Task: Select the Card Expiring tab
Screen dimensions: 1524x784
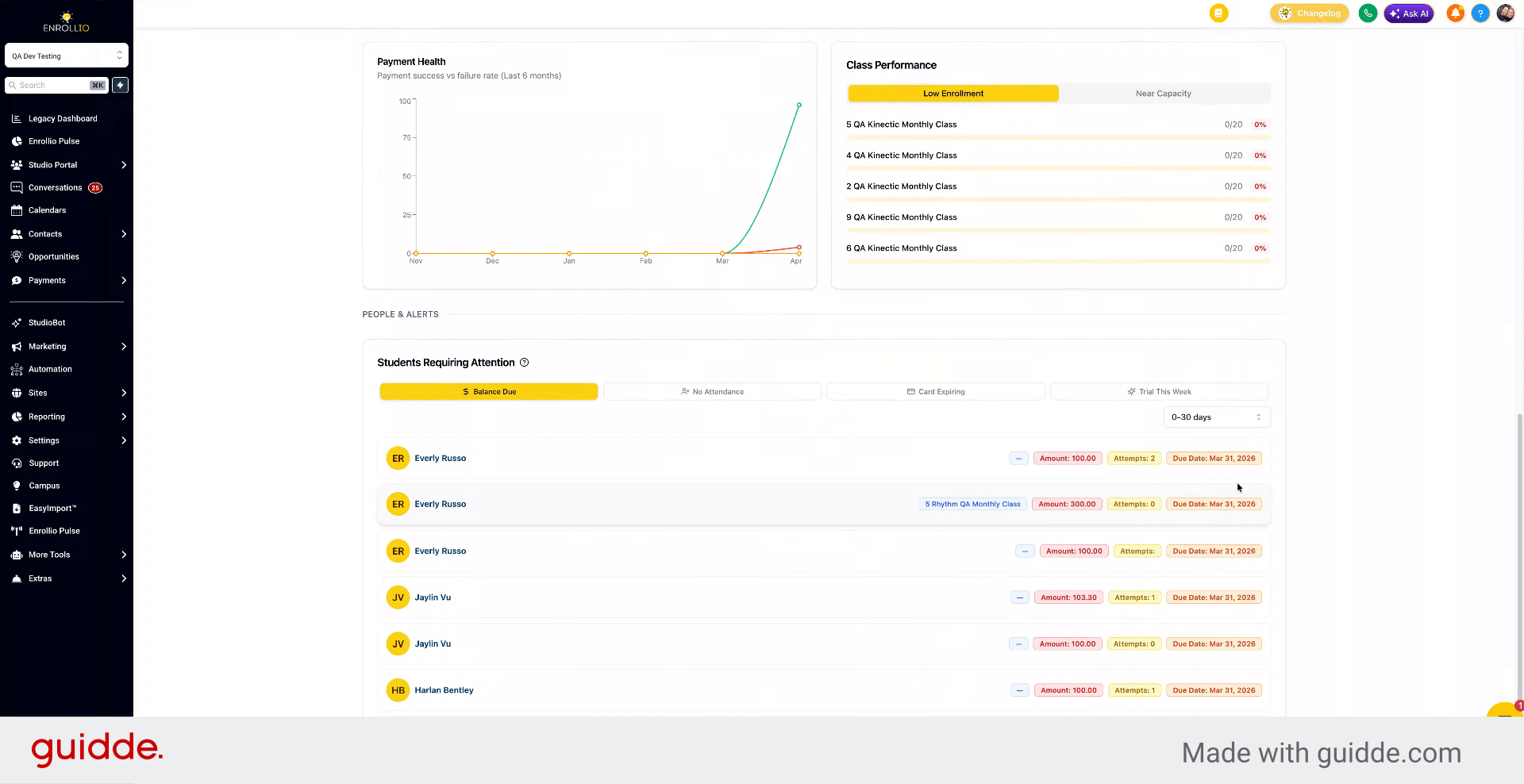Action: tap(936, 391)
